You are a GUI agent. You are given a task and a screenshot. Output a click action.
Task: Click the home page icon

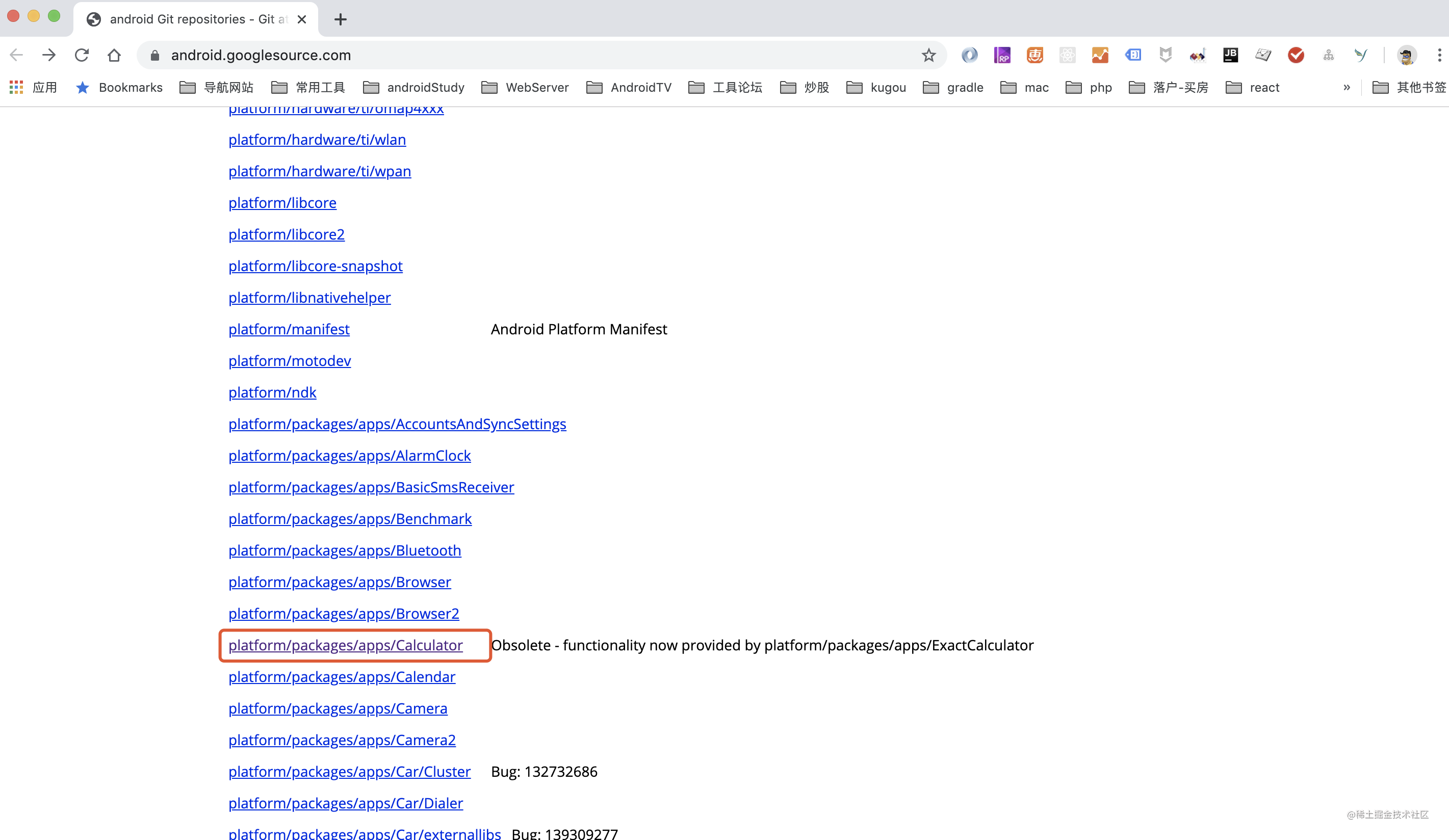114,55
